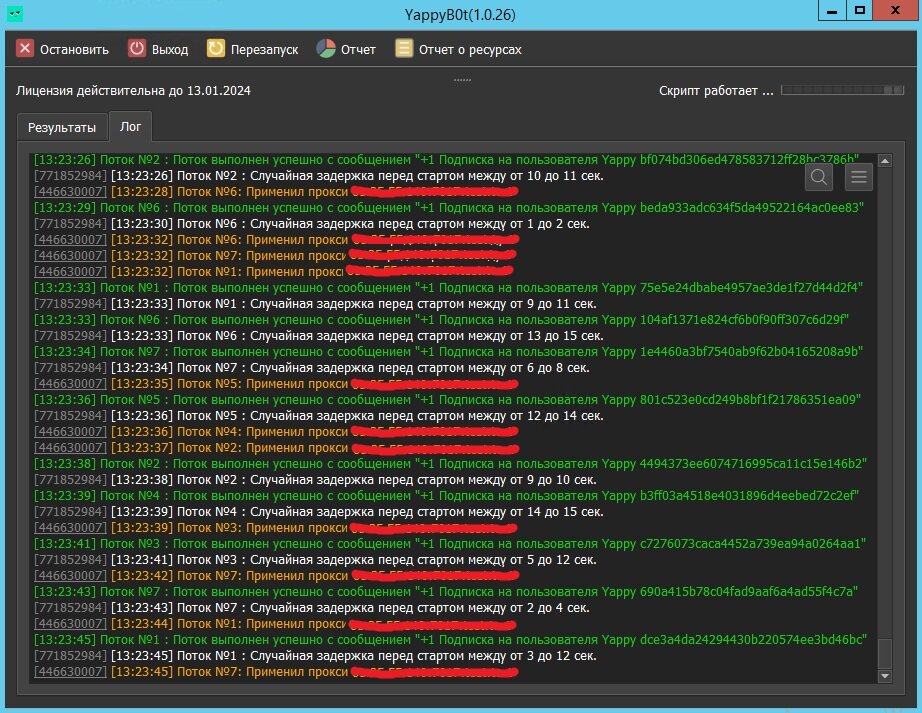Click the [13:23:36] Поток №4 proxy line

[276, 431]
